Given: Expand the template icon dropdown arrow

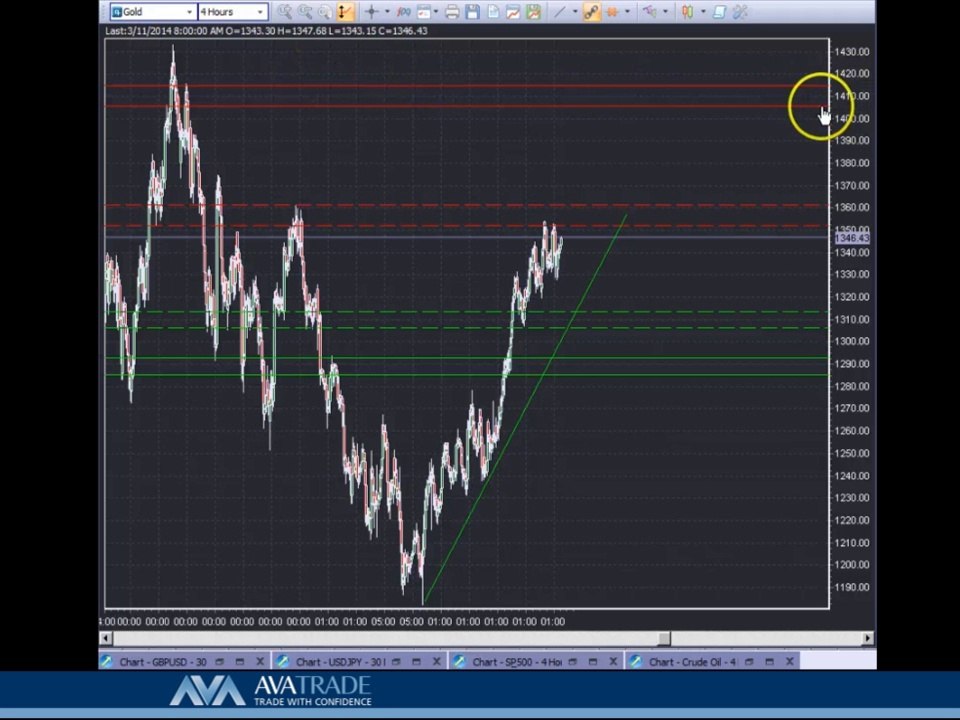Looking at the screenshot, I should (x=436, y=12).
